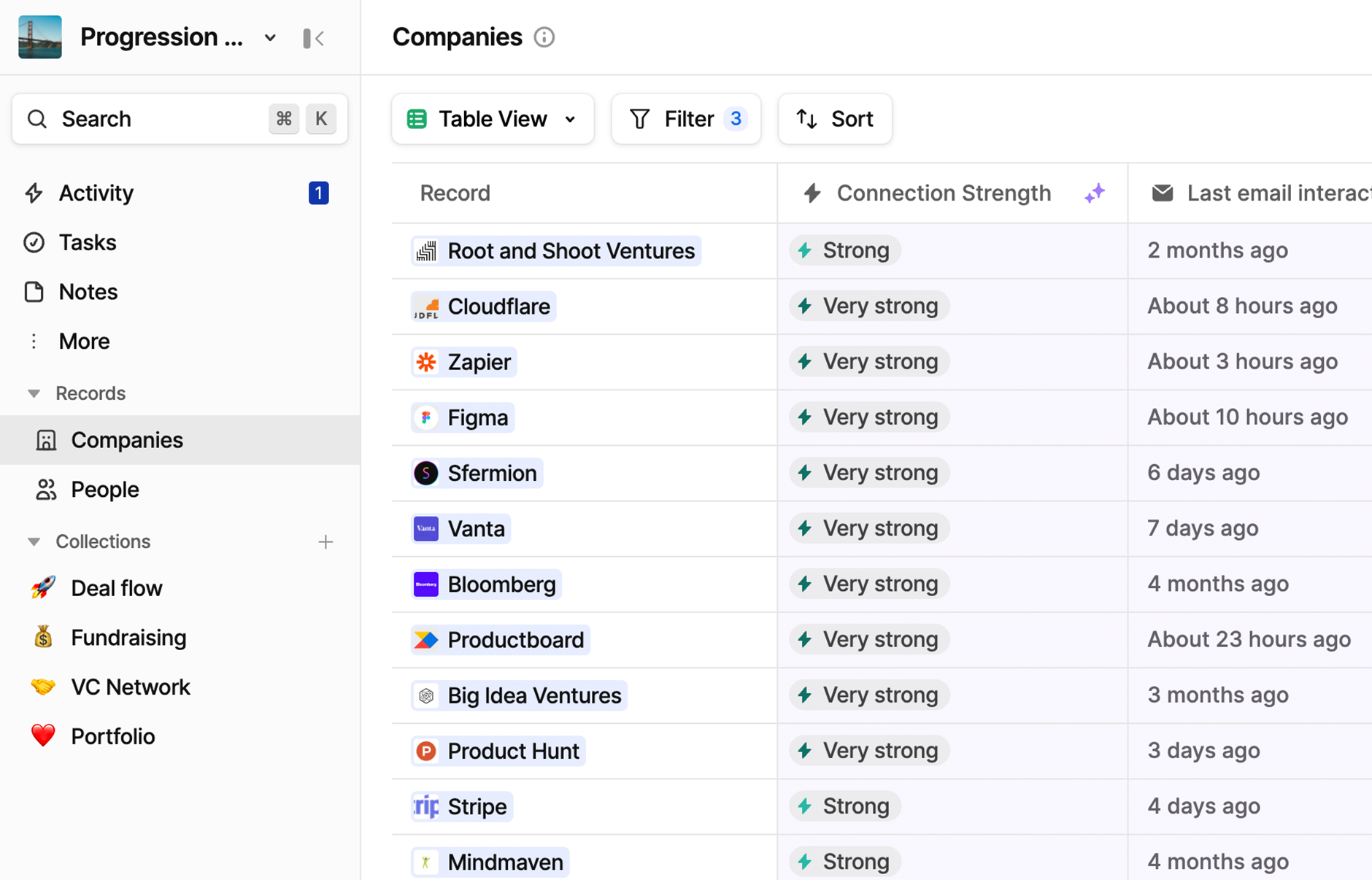This screenshot has height=880, width=1372.
Task: Click the workspace Golden Gate avatar
Action: click(x=40, y=37)
